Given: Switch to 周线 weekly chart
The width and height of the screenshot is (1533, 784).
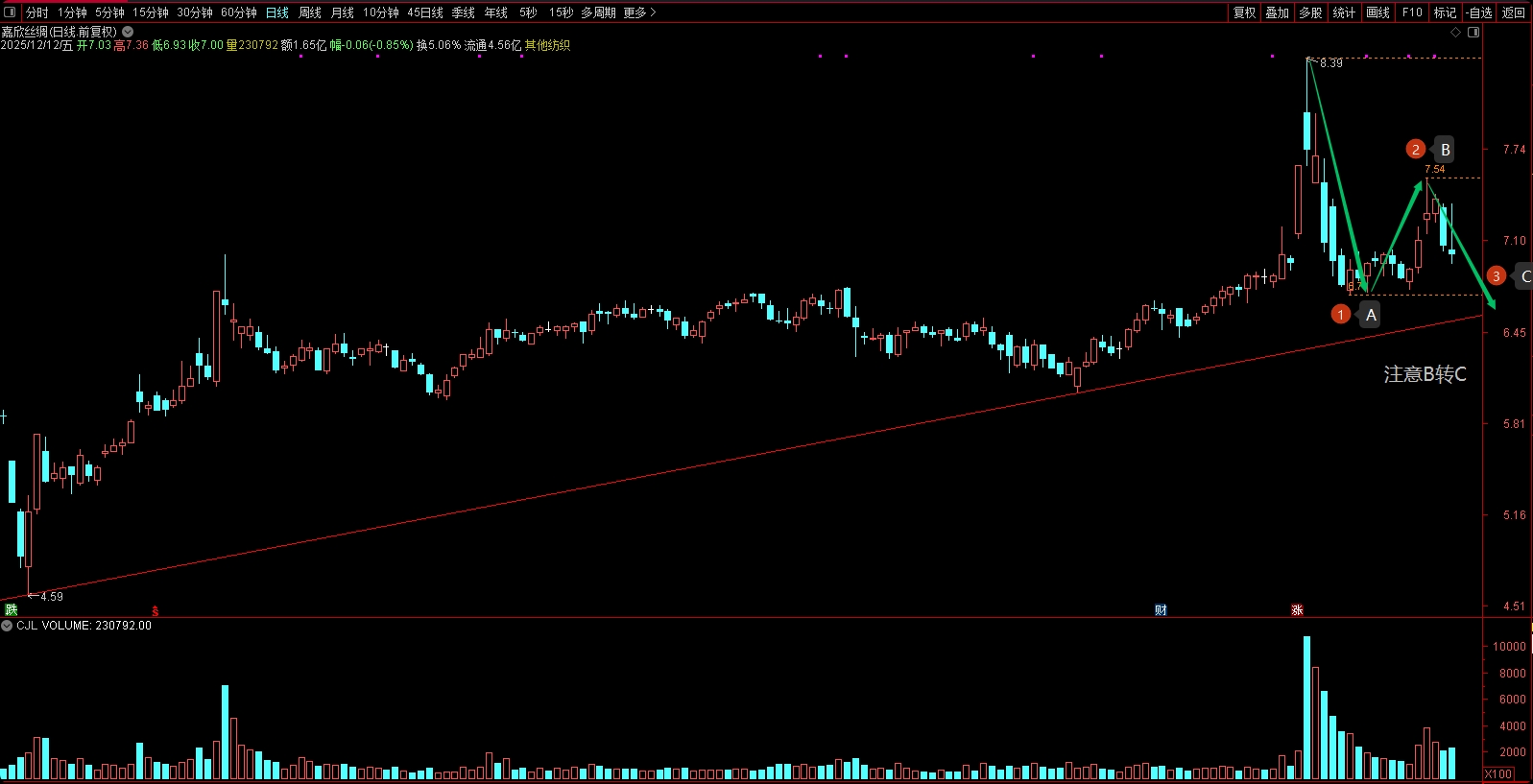Looking at the screenshot, I should 310,12.
